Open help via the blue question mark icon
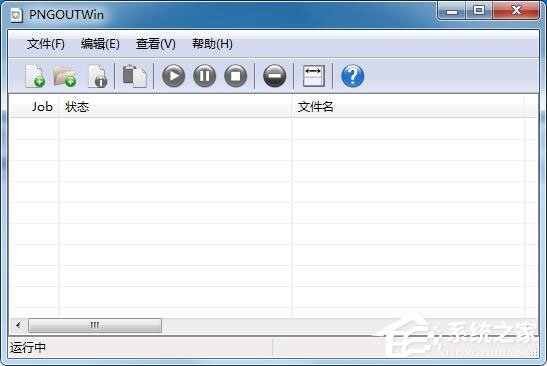547x366 pixels. tap(353, 76)
